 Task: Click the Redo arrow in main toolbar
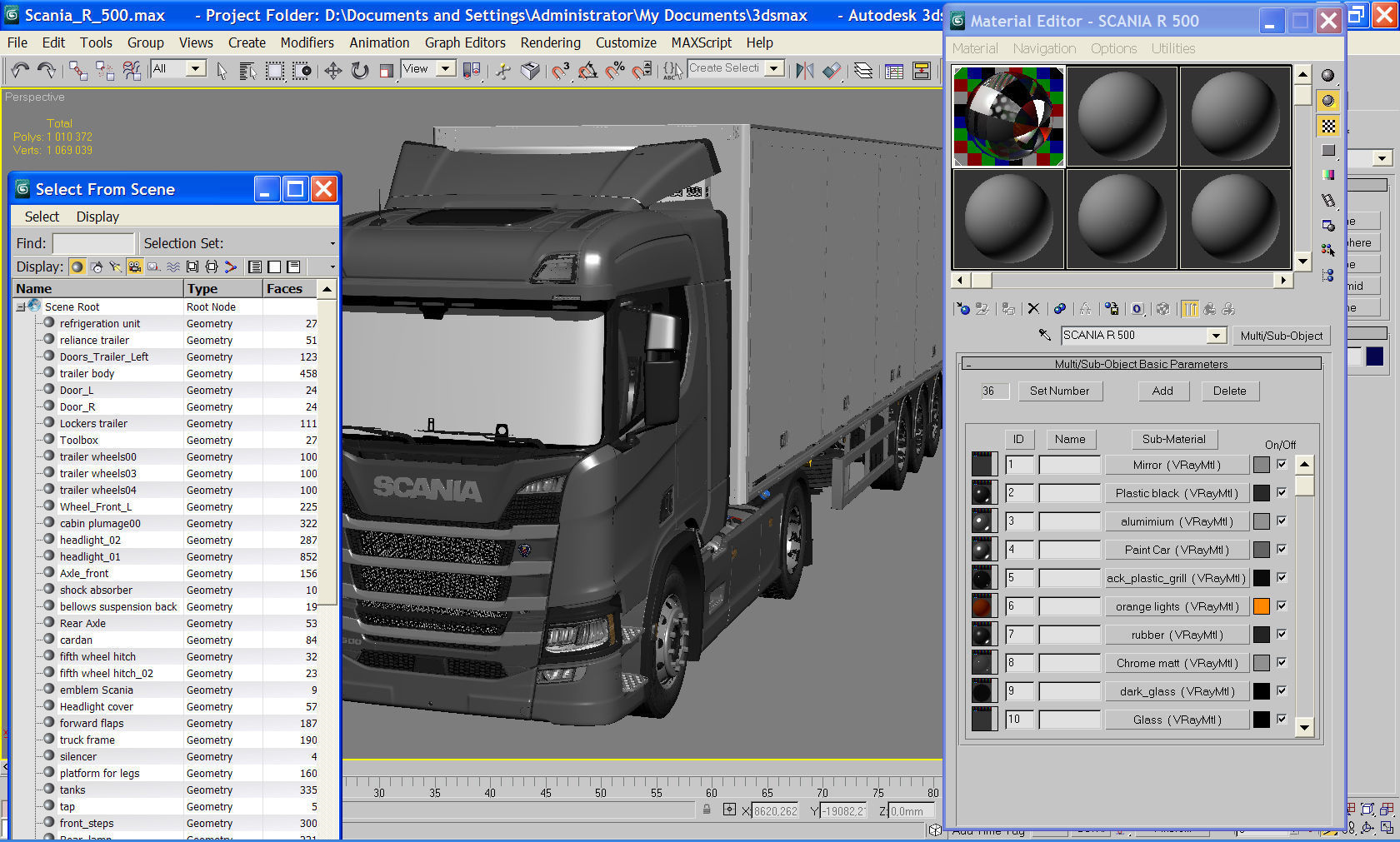pyautogui.click(x=47, y=70)
